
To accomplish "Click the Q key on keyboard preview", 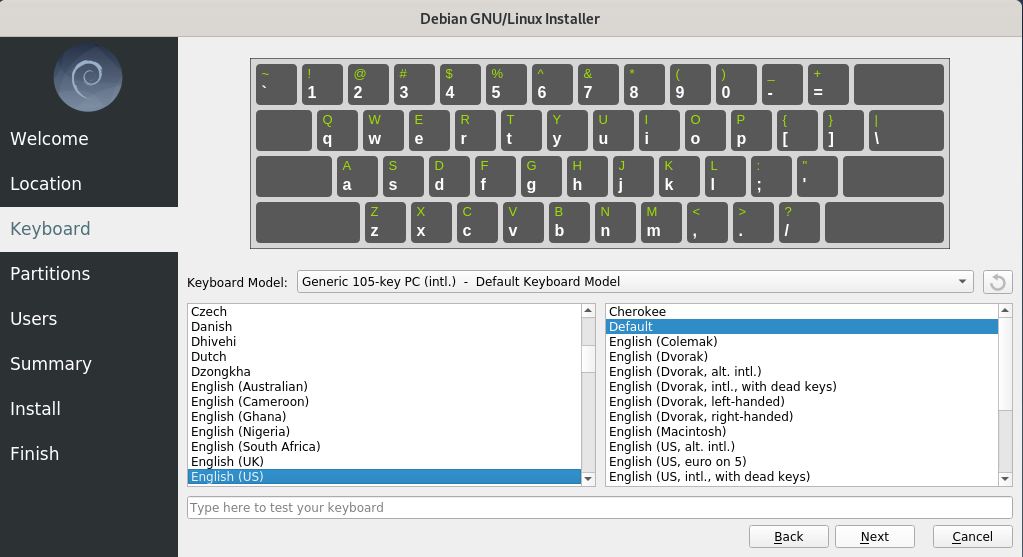I will [x=337, y=130].
